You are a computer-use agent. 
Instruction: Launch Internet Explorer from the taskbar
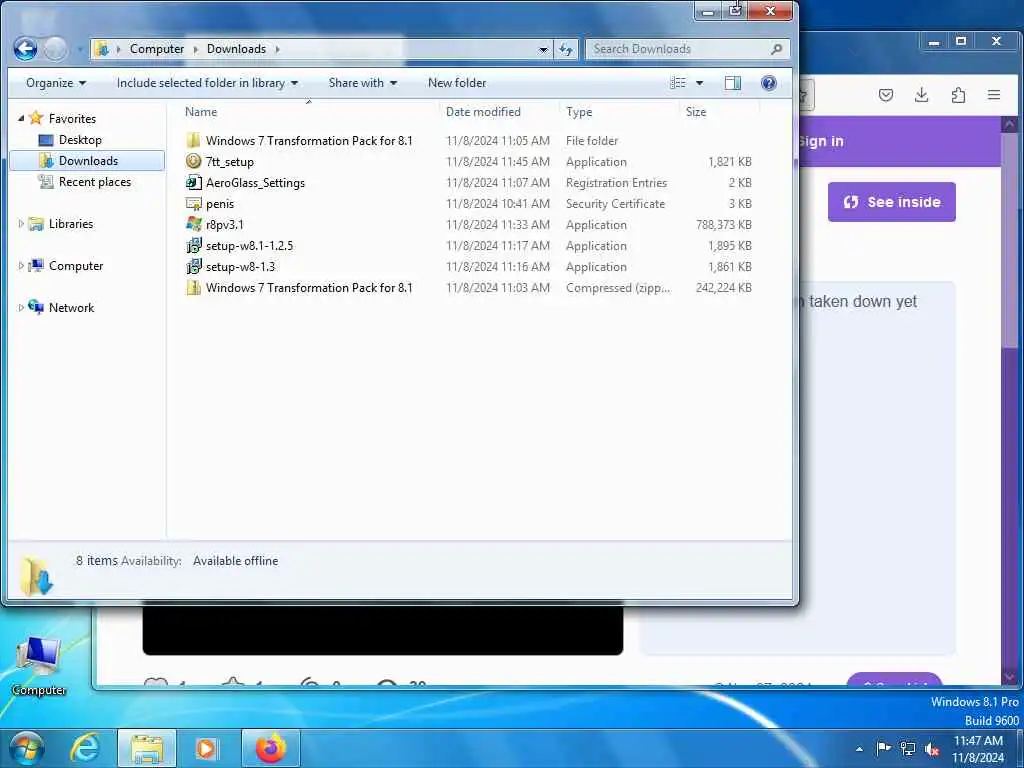click(x=85, y=748)
